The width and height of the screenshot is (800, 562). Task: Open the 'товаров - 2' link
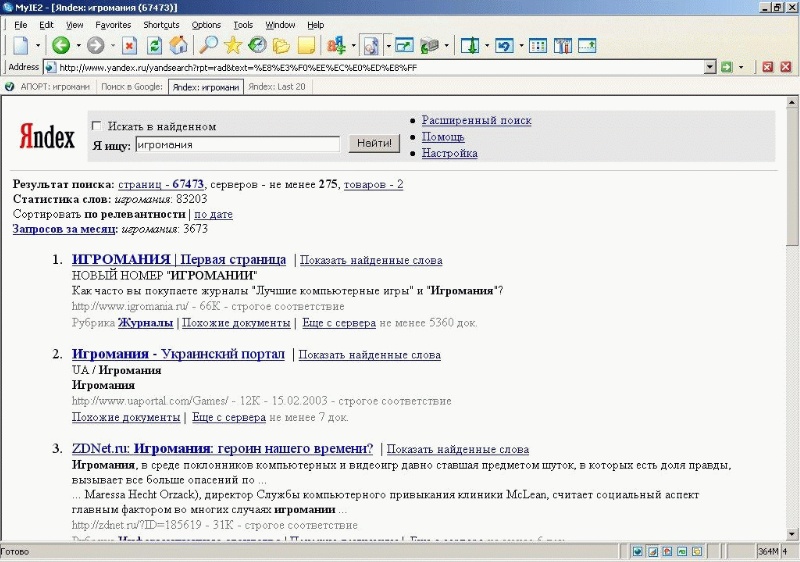pos(373,184)
